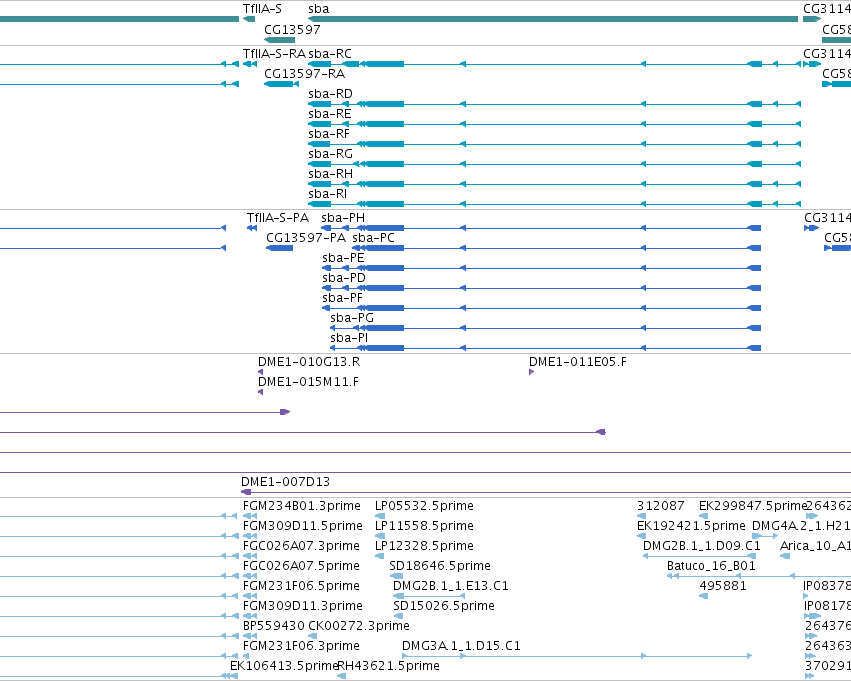Click FGM231F06.3prime EST label
Viewport: 851px width, 681px height.
point(301,647)
